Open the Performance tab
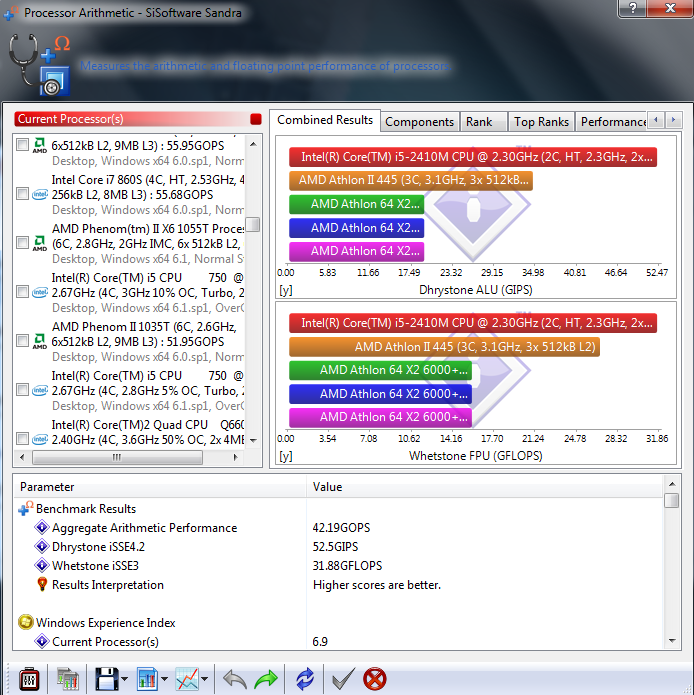Viewport: 694px width, 695px height. tap(612, 122)
